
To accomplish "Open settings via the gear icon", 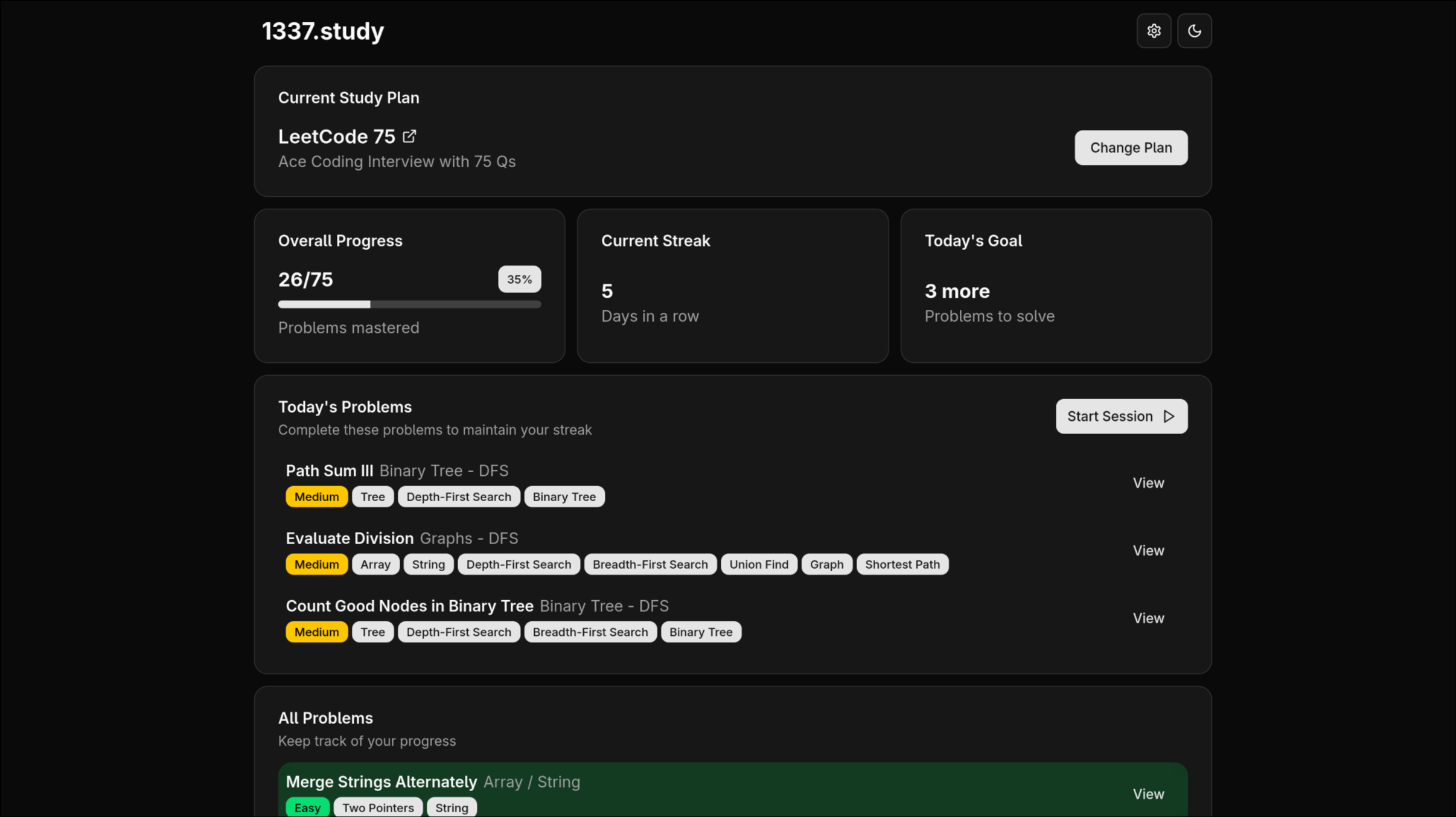I will (1154, 31).
